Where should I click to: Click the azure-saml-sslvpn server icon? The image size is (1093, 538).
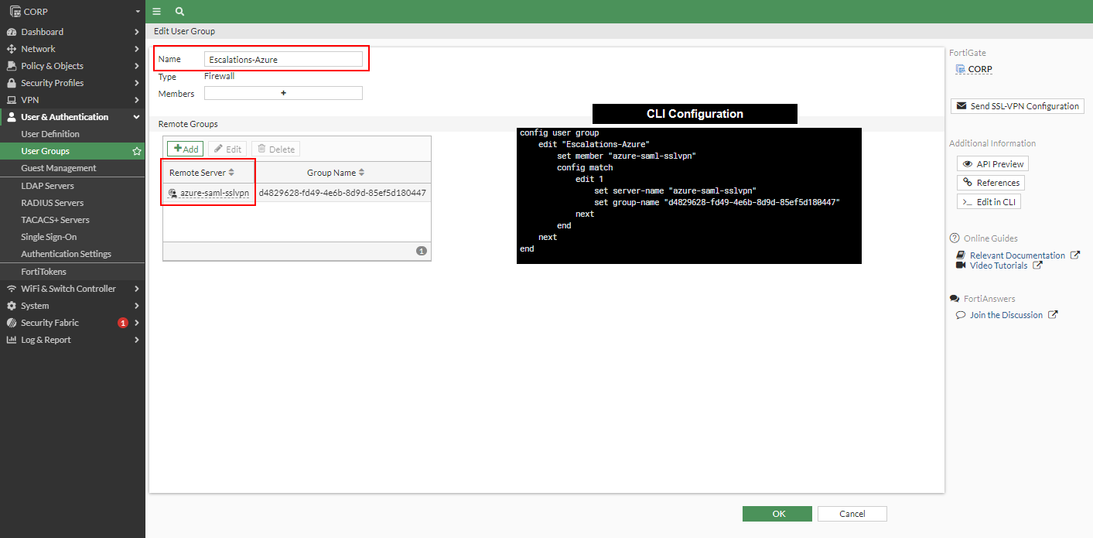click(173, 193)
